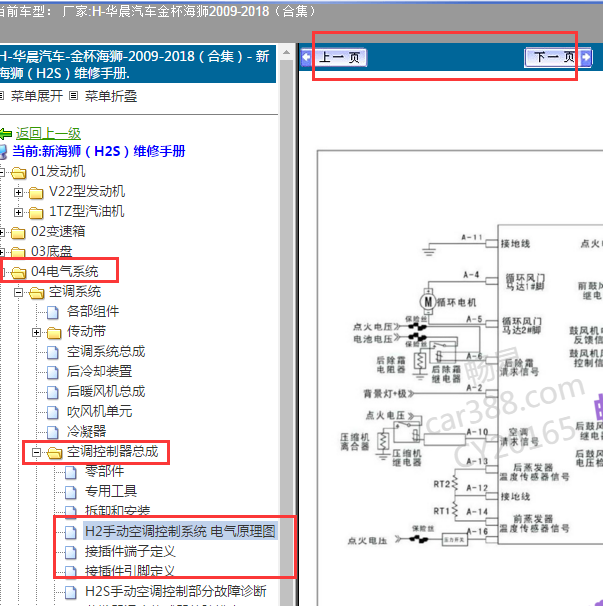Open H2手动空调控制系统 电气原理图 page
Screen dimensions: 603x606
[x=180, y=531]
